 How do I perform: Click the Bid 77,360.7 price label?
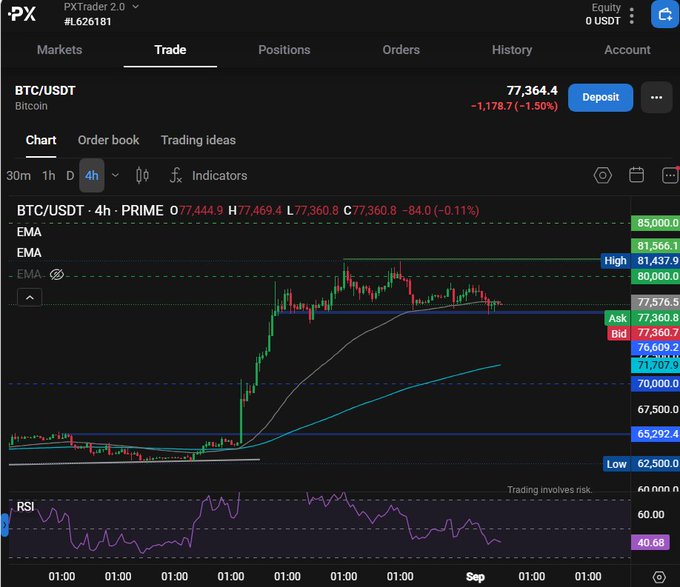point(643,333)
